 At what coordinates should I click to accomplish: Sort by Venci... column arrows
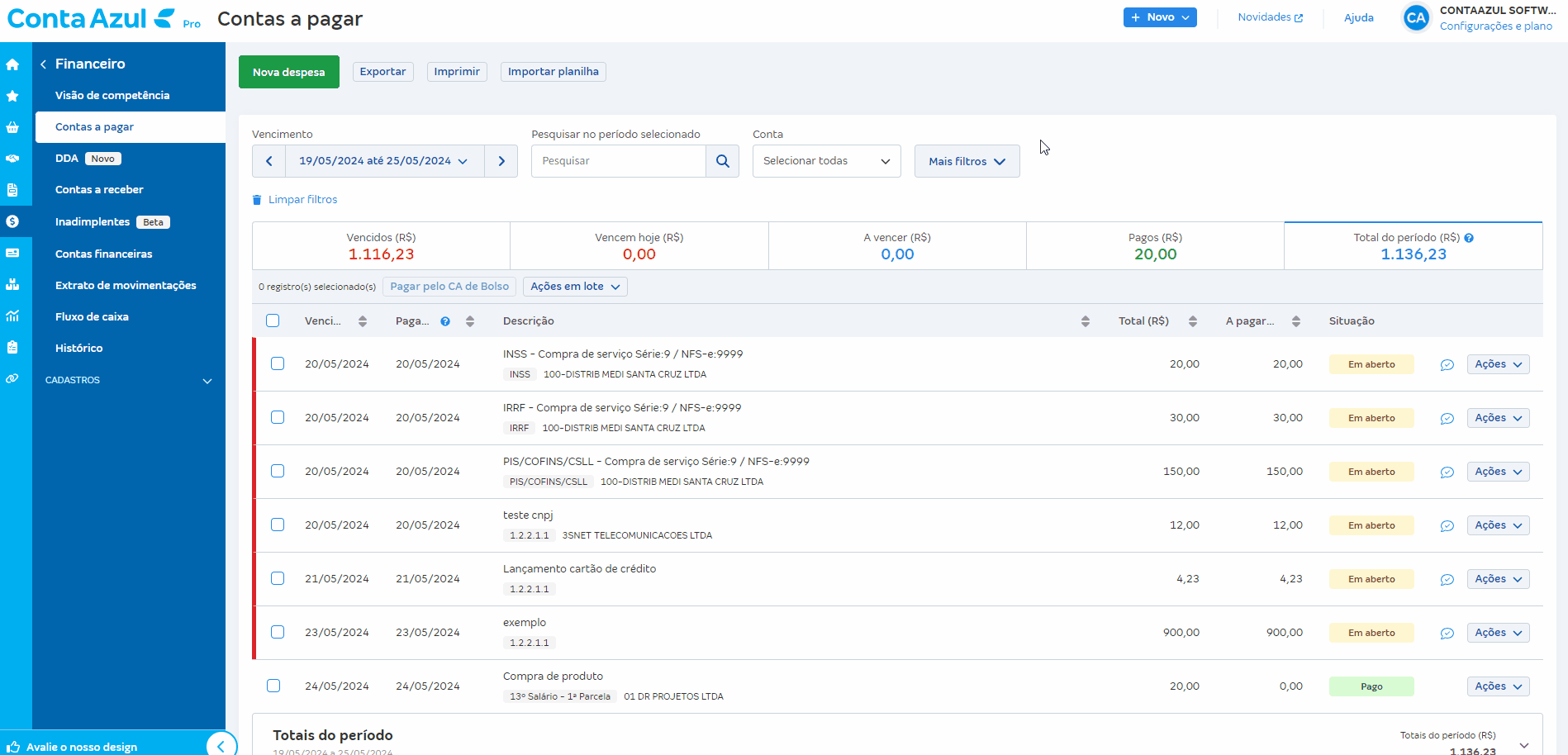point(363,321)
